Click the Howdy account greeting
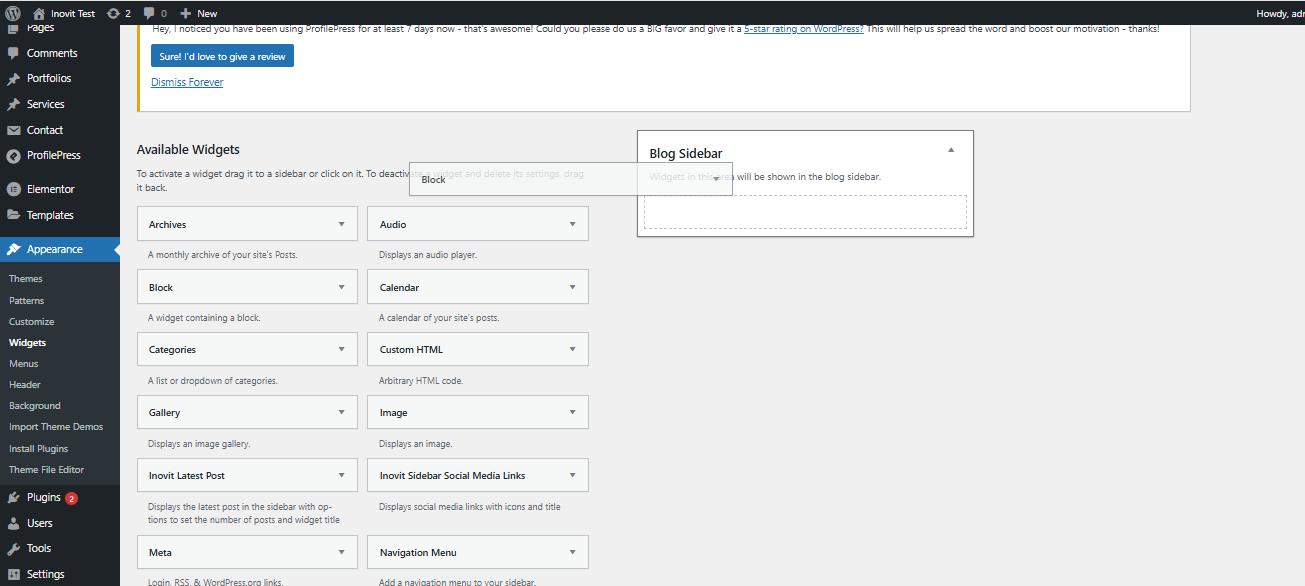 1280,14
